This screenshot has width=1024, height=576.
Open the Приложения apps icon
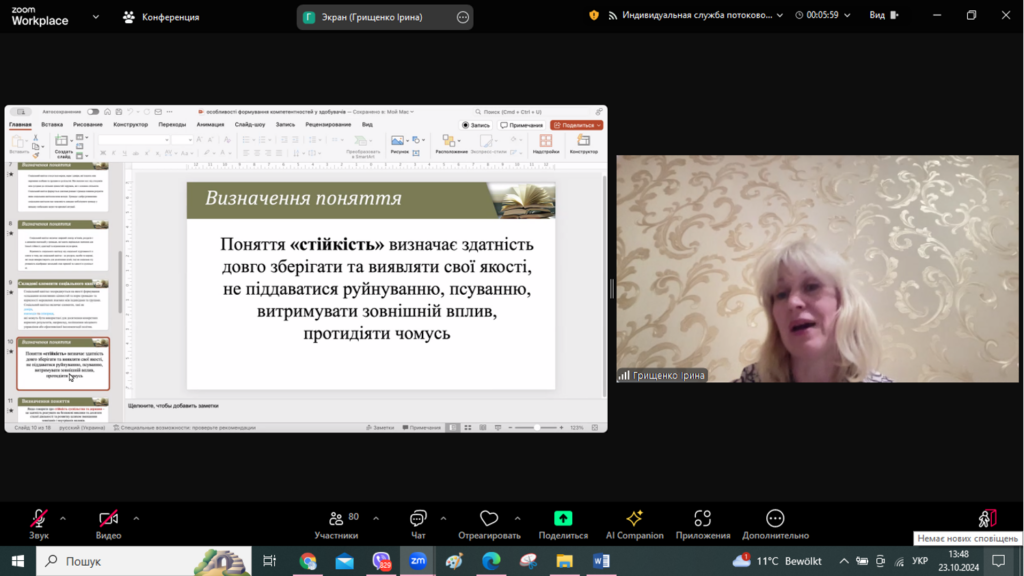(x=703, y=519)
